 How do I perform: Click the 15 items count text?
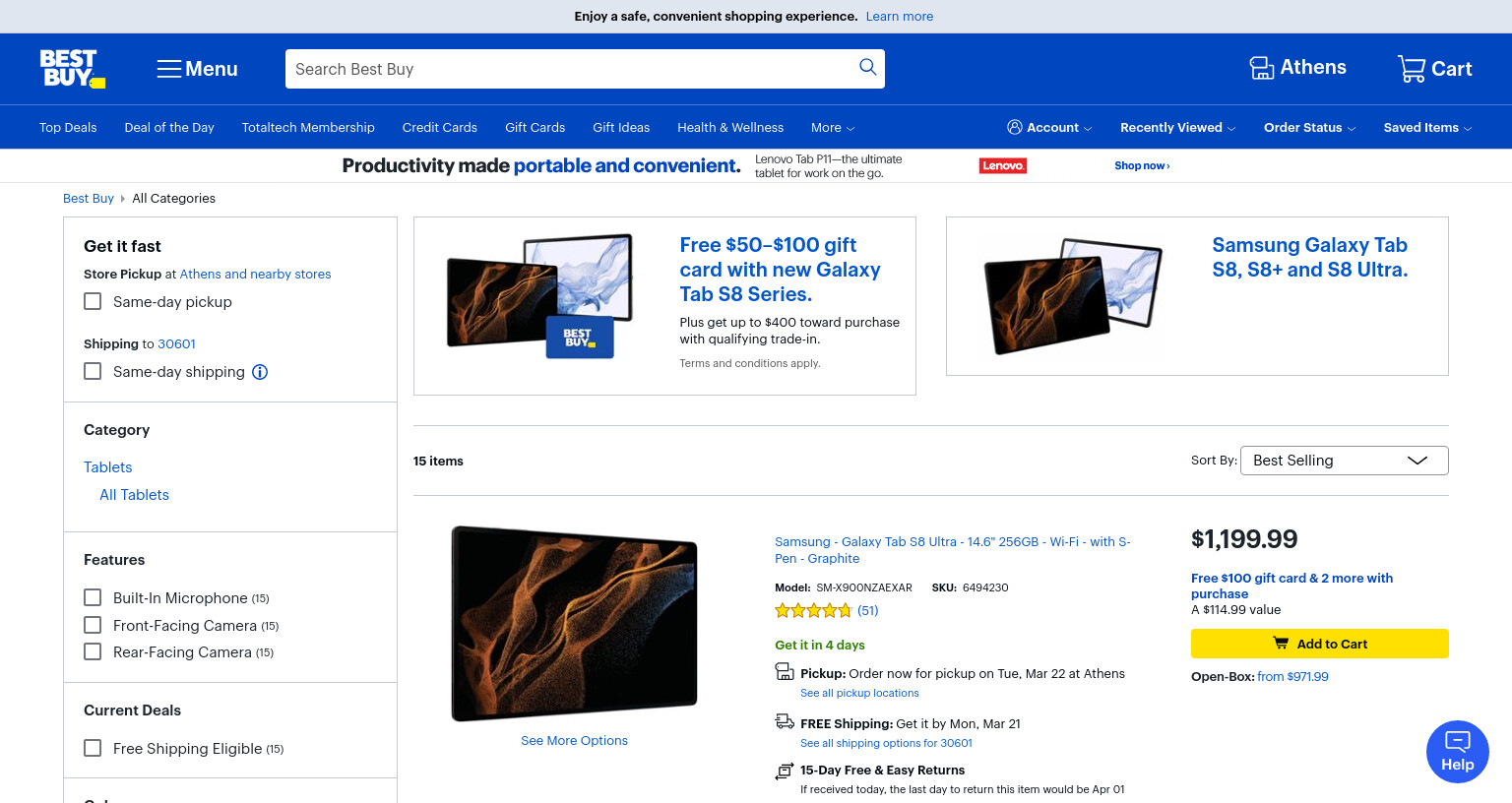[438, 461]
